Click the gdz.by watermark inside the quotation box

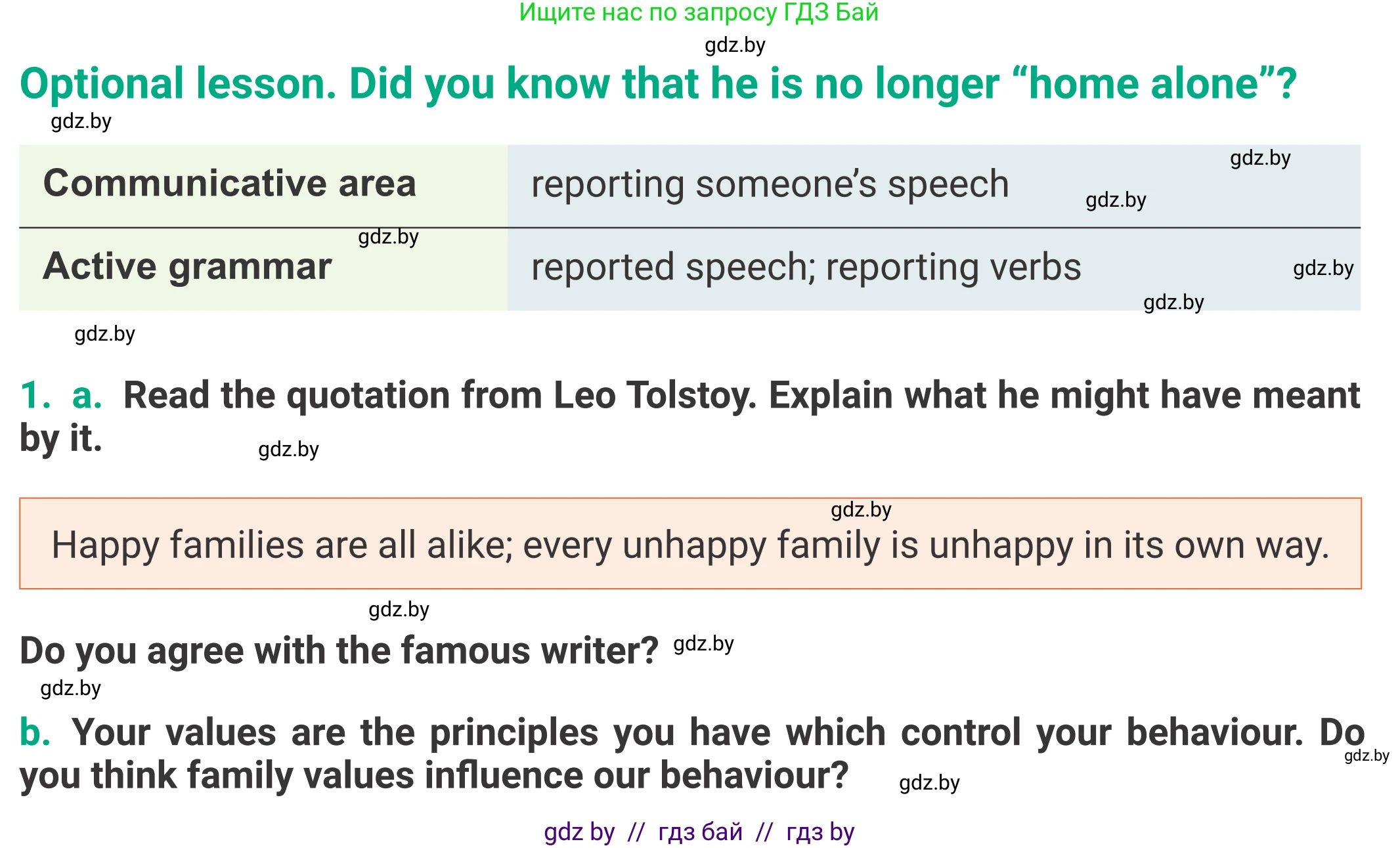tap(861, 510)
